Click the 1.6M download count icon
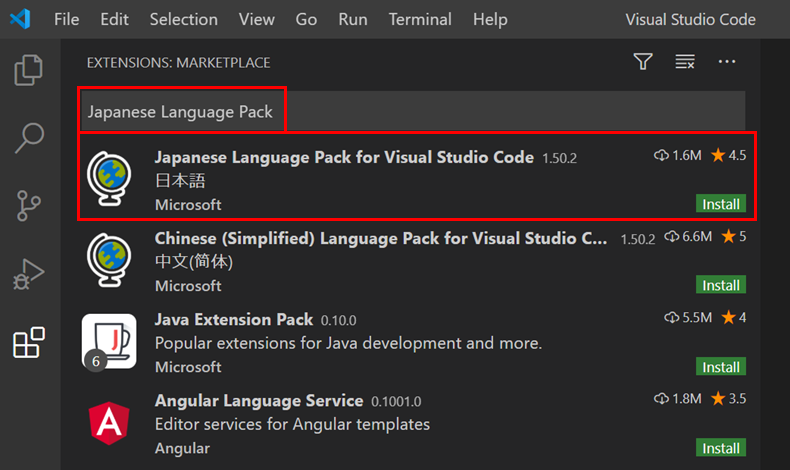This screenshot has height=470, width=790. [661, 155]
